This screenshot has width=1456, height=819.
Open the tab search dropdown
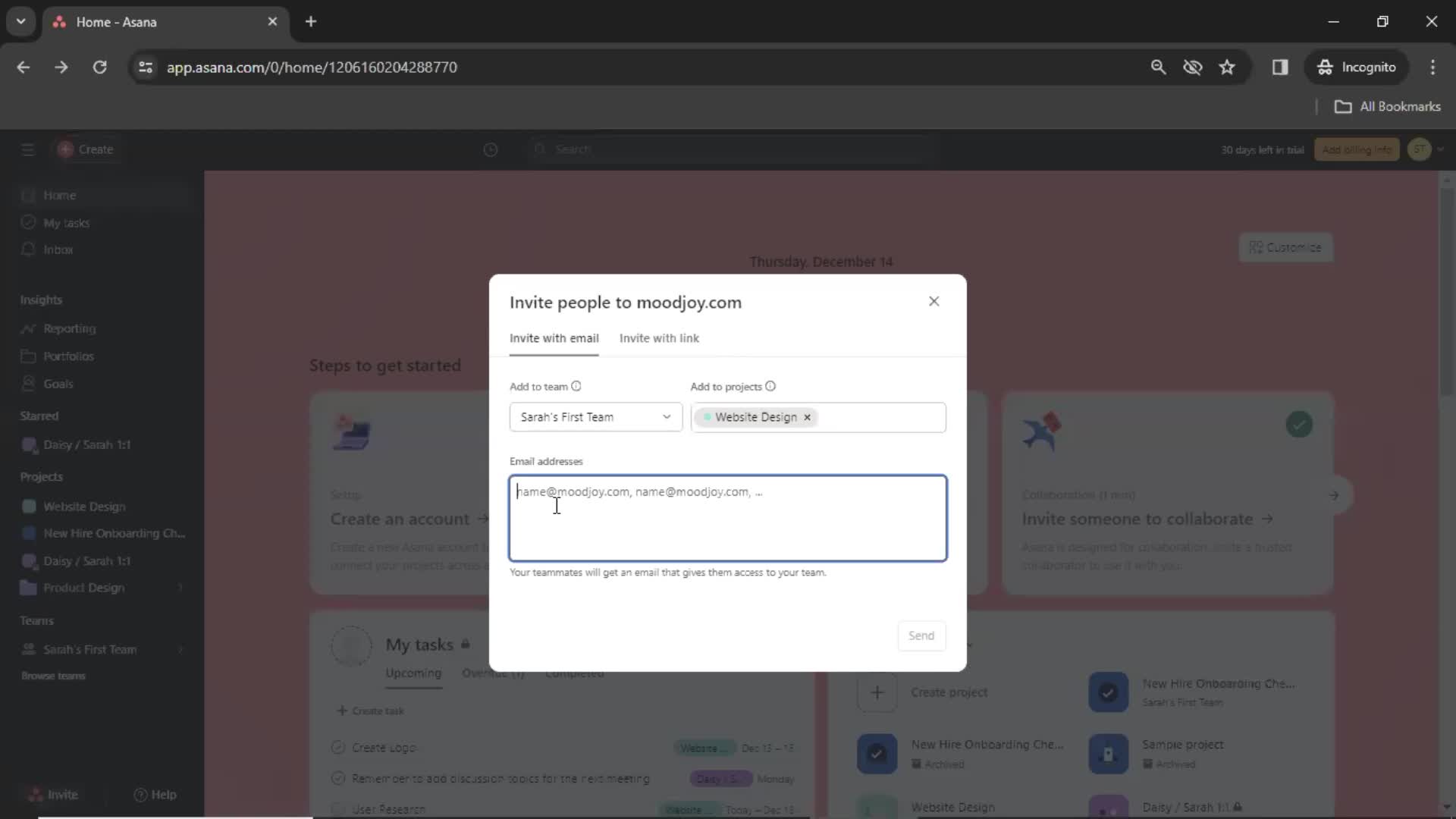coord(20,21)
